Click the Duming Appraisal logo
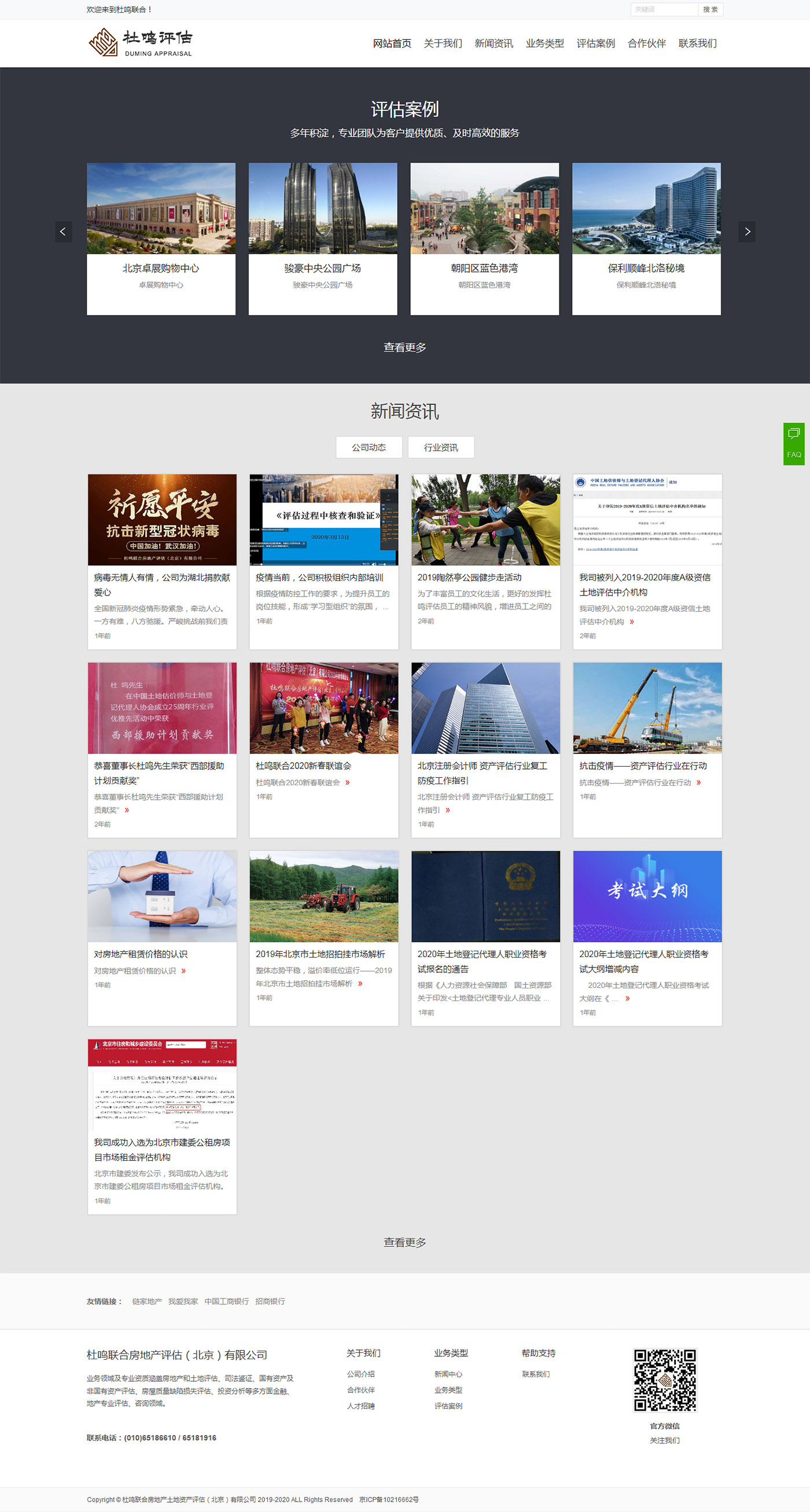The width and height of the screenshot is (810, 1512). (x=140, y=43)
